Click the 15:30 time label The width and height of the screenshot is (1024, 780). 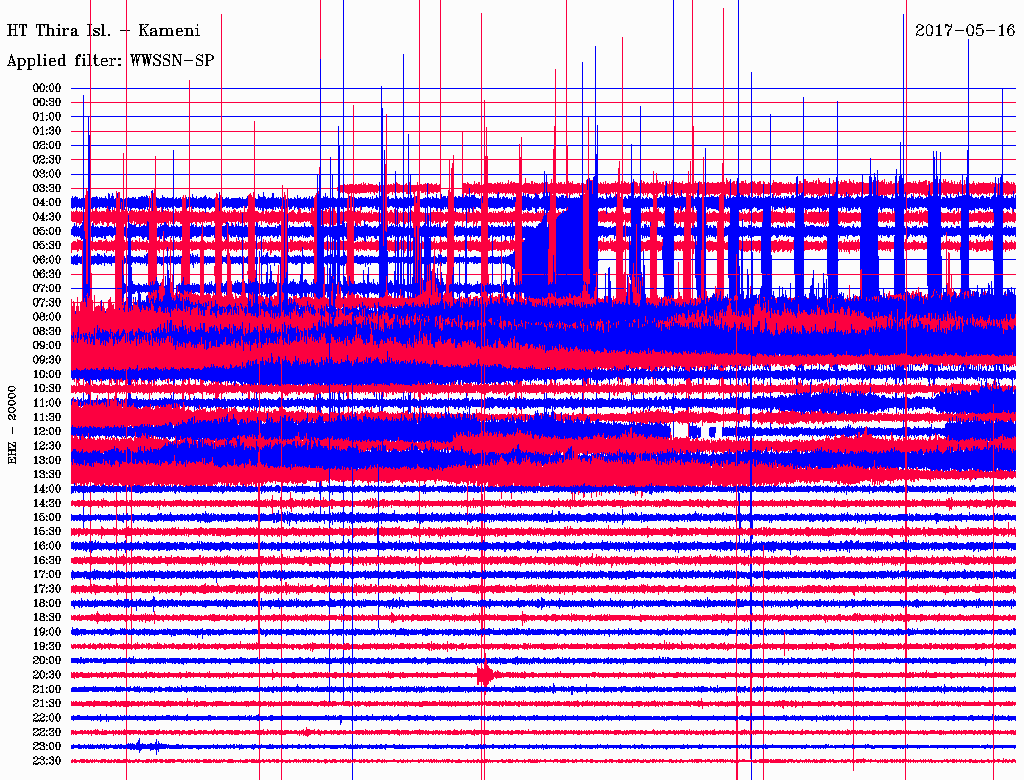point(47,532)
